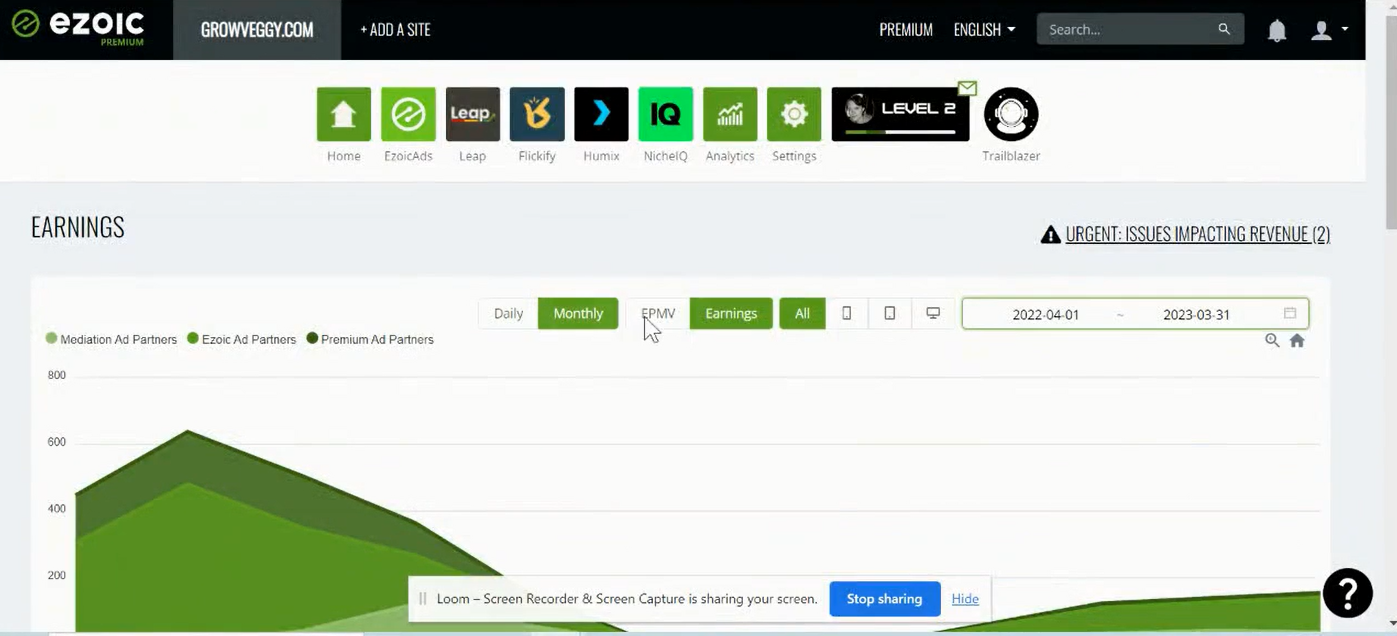The height and width of the screenshot is (636, 1397).
Task: Click the urgent warning triangle icon
Action: click(x=1050, y=234)
